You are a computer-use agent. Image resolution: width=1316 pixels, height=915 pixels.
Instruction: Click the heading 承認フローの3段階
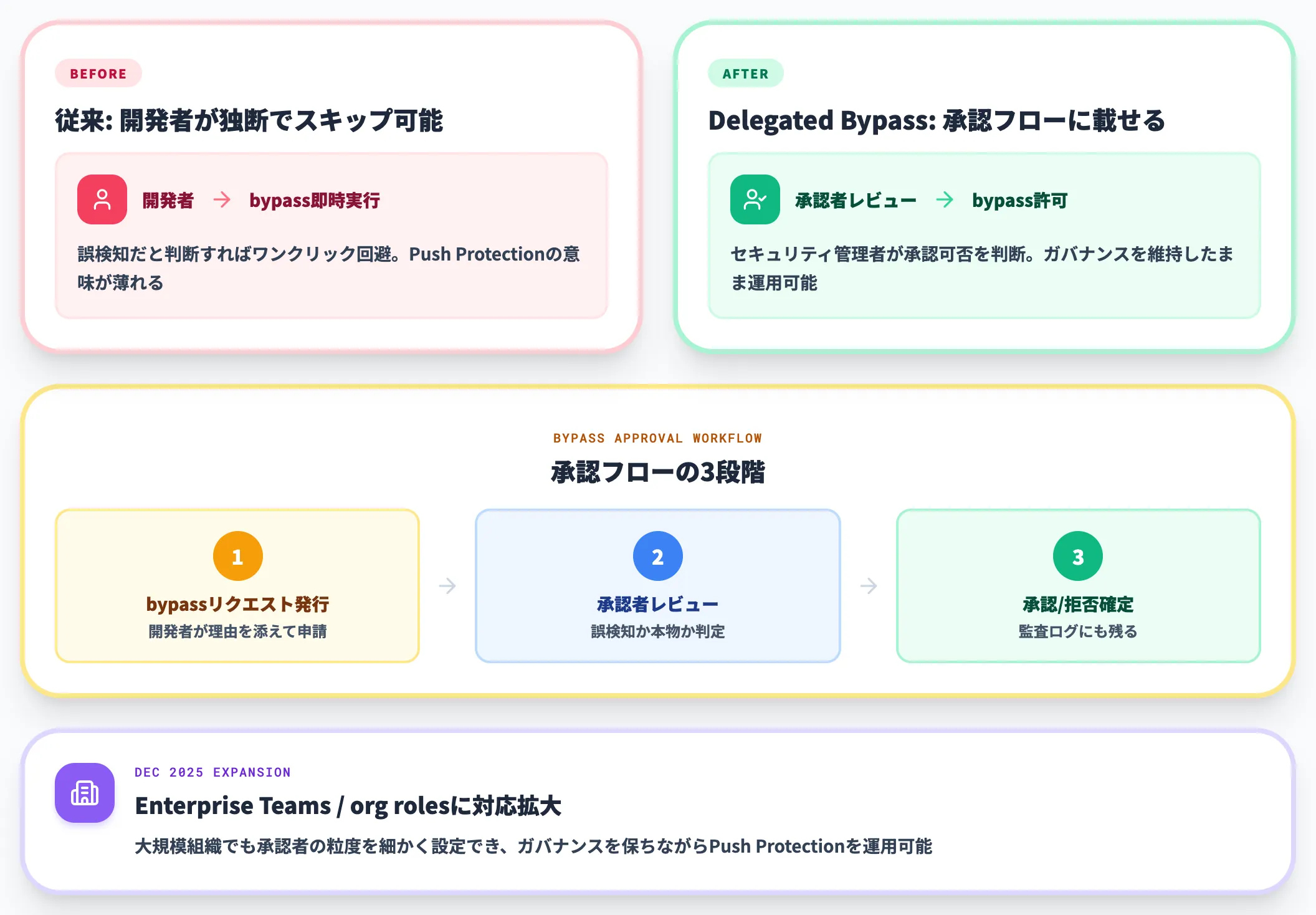pos(658,472)
